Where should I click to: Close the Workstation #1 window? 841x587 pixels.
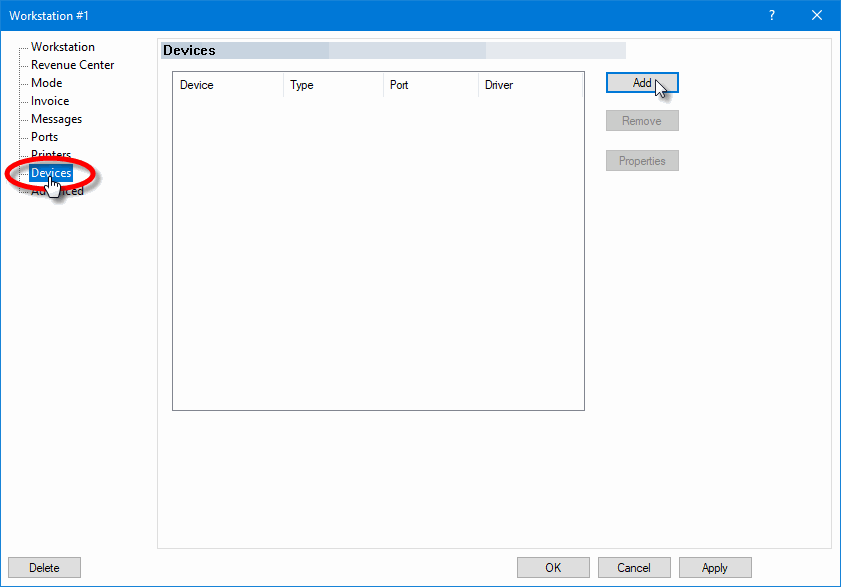point(817,15)
